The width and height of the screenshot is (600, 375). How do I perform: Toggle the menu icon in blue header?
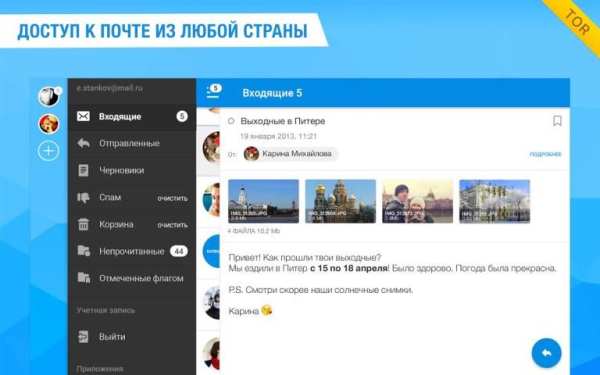[x=213, y=92]
